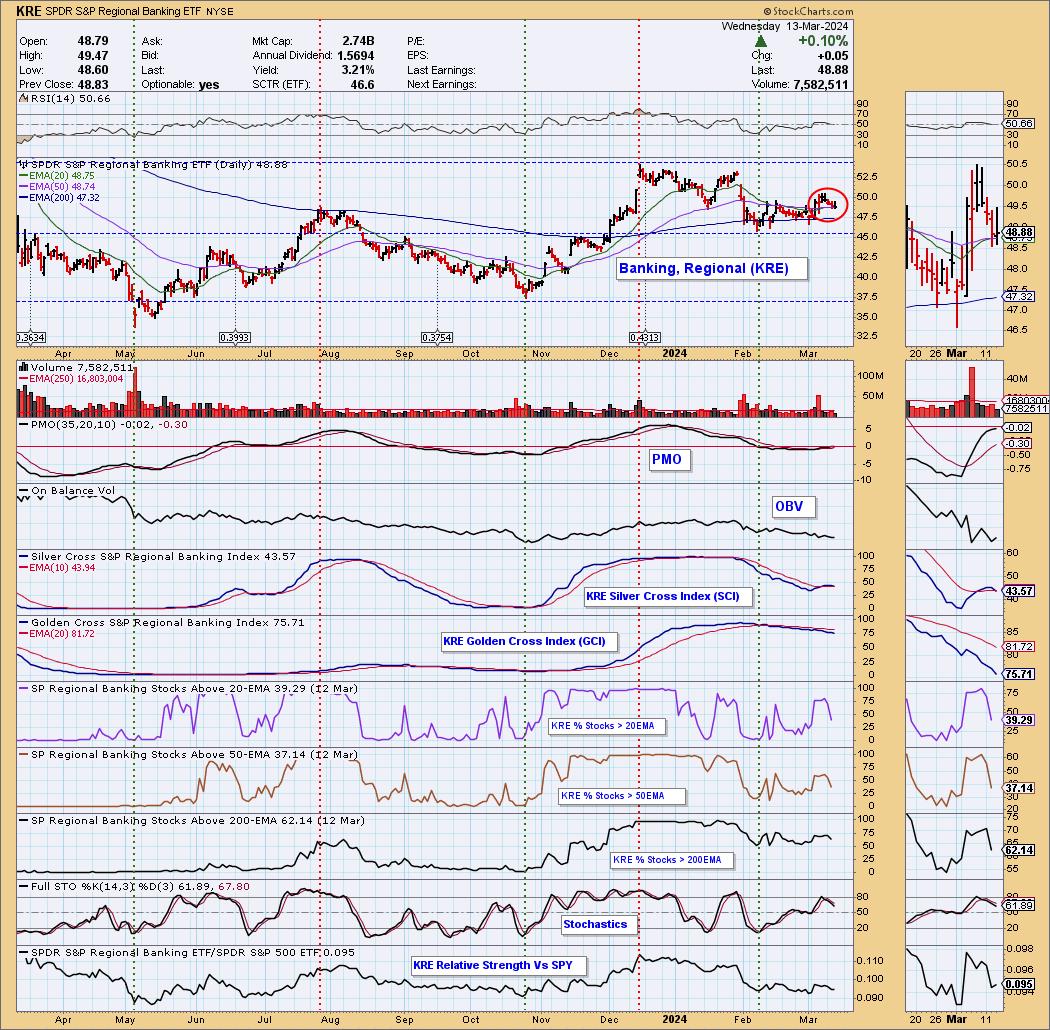Click the 50.66 RSI value tag in zoom panel
This screenshot has width=1050, height=1030.
tap(1019, 124)
